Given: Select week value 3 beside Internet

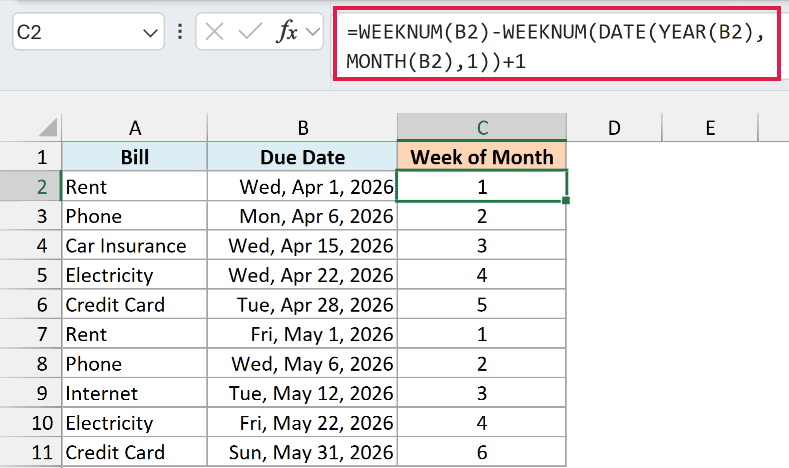Looking at the screenshot, I should [482, 393].
